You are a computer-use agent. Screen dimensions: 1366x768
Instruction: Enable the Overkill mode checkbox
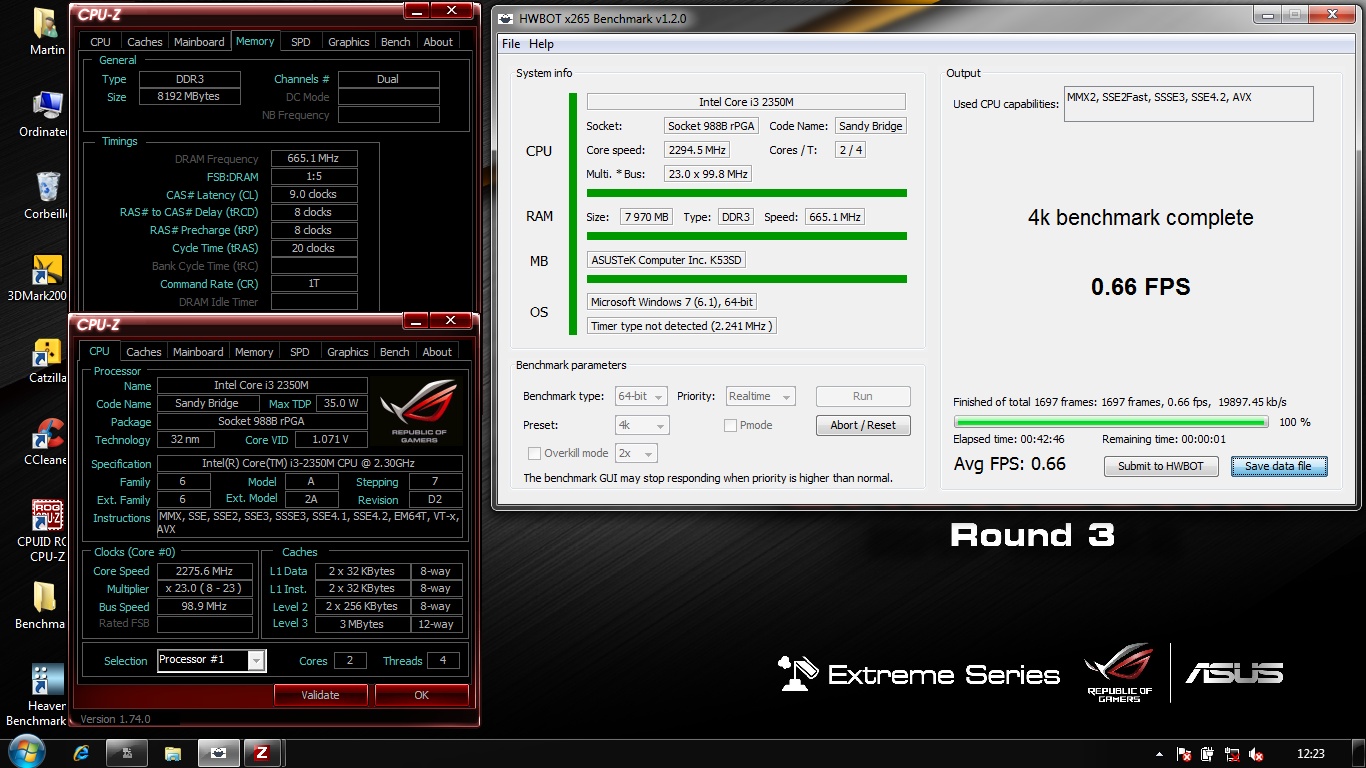(534, 453)
